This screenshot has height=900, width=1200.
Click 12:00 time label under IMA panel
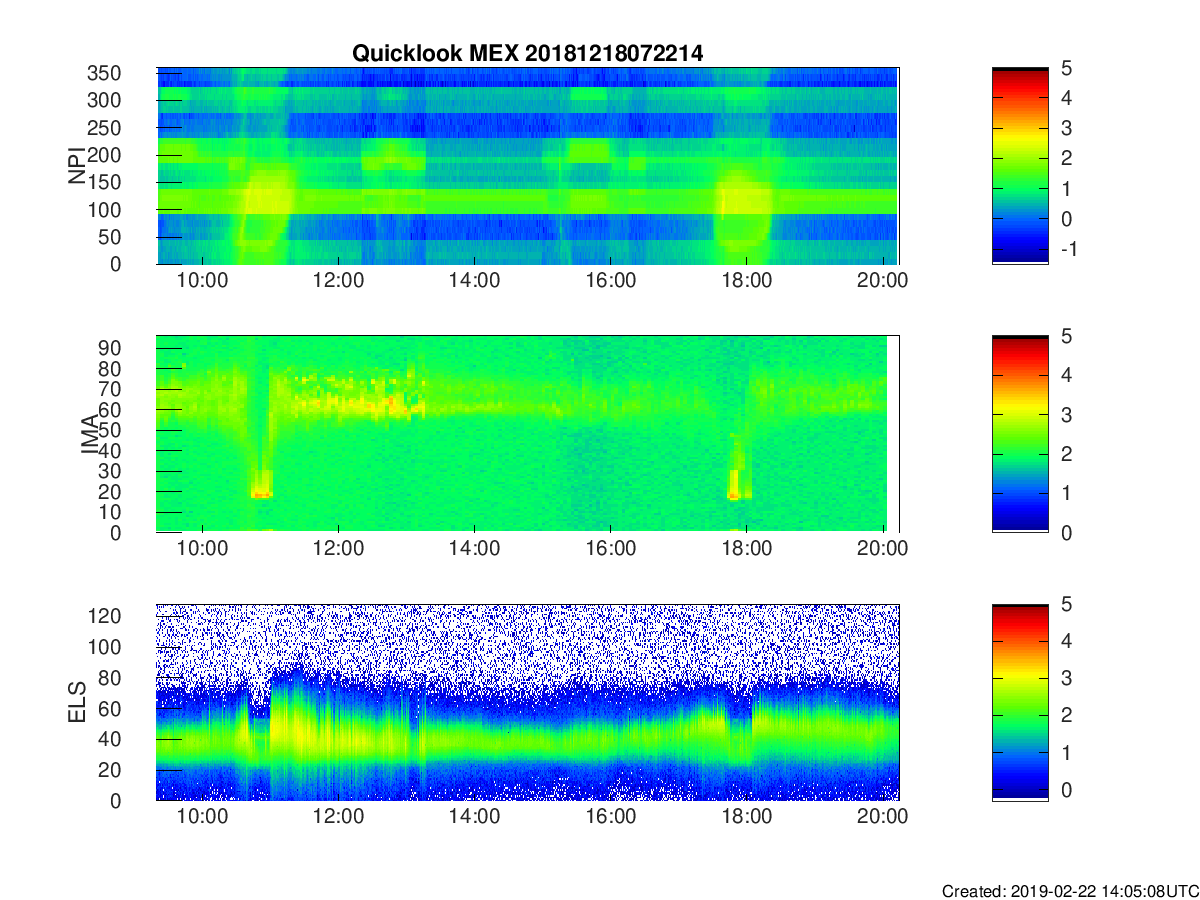tap(339, 550)
